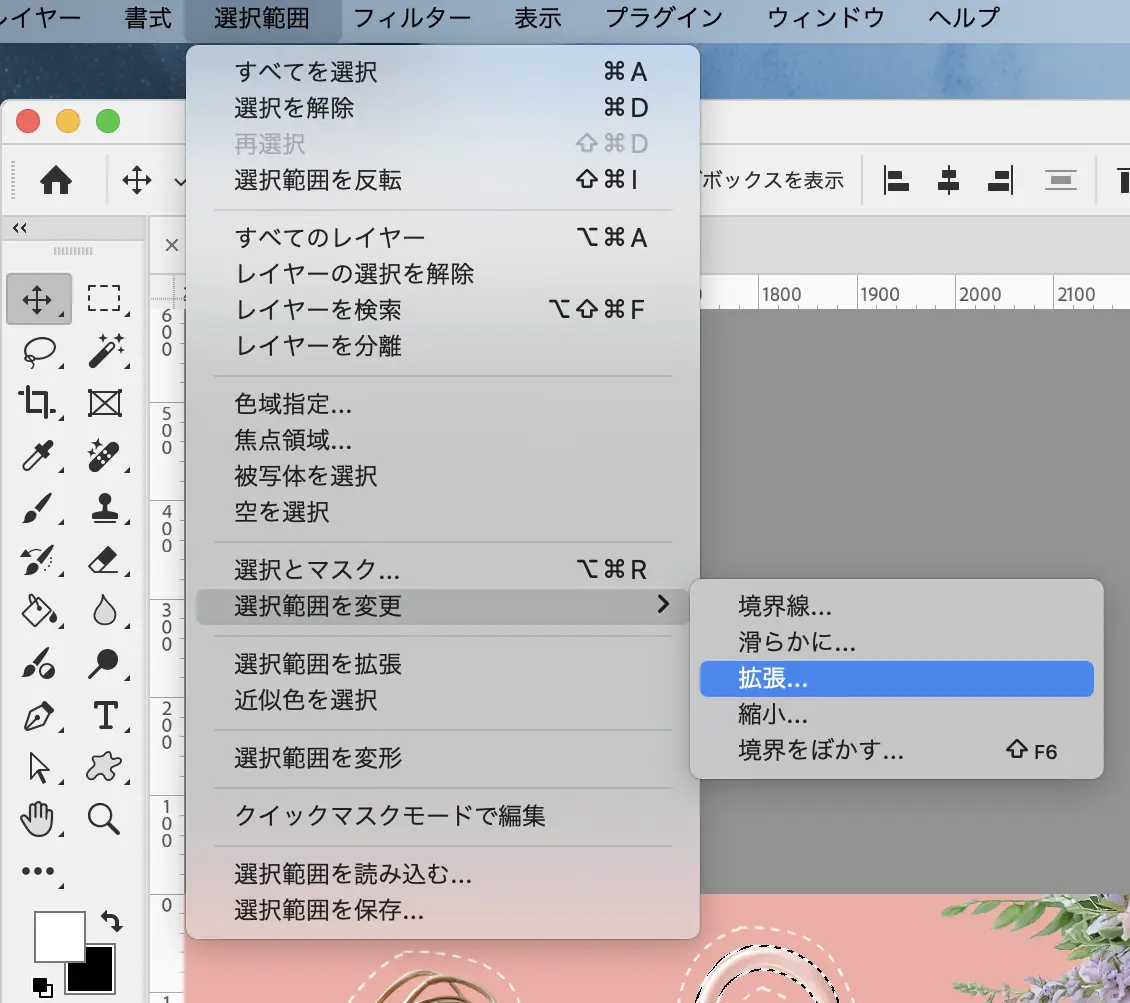Open the フィルター menu
Screen dimensions: 1130x1003
point(412,18)
